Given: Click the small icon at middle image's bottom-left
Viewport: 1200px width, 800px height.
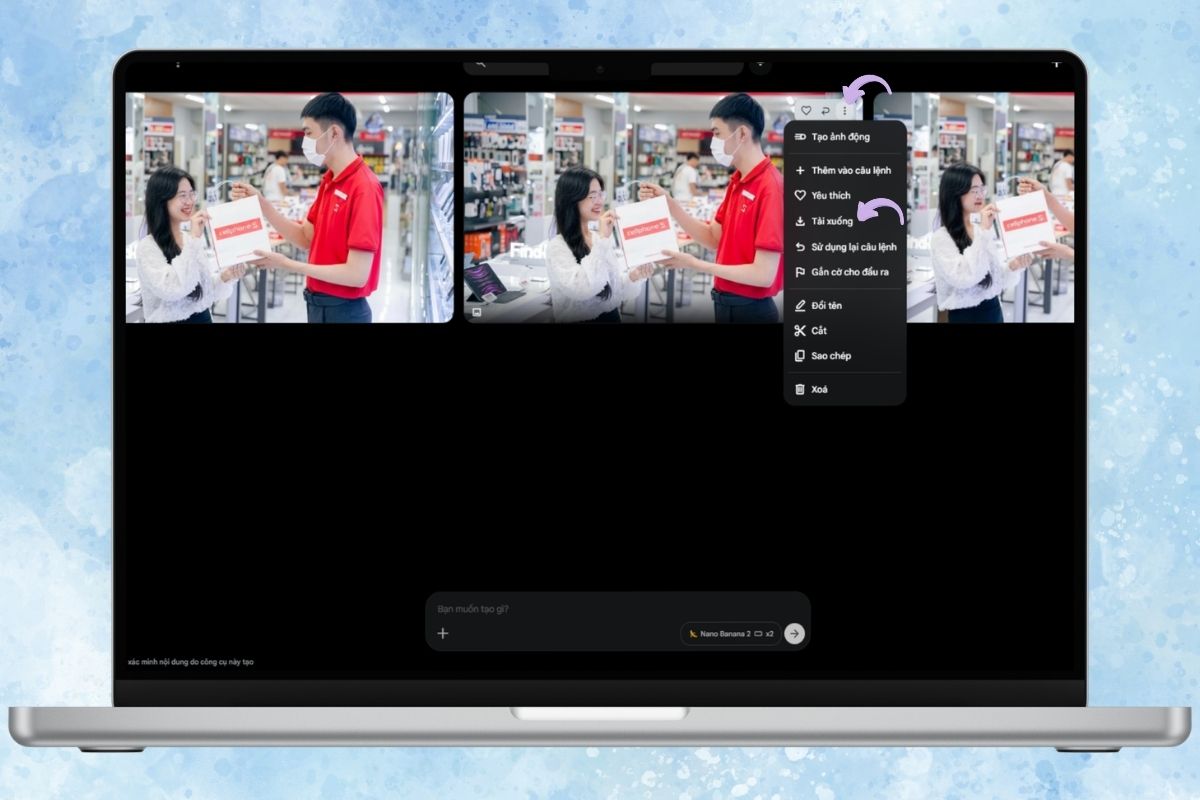Looking at the screenshot, I should pos(477,312).
